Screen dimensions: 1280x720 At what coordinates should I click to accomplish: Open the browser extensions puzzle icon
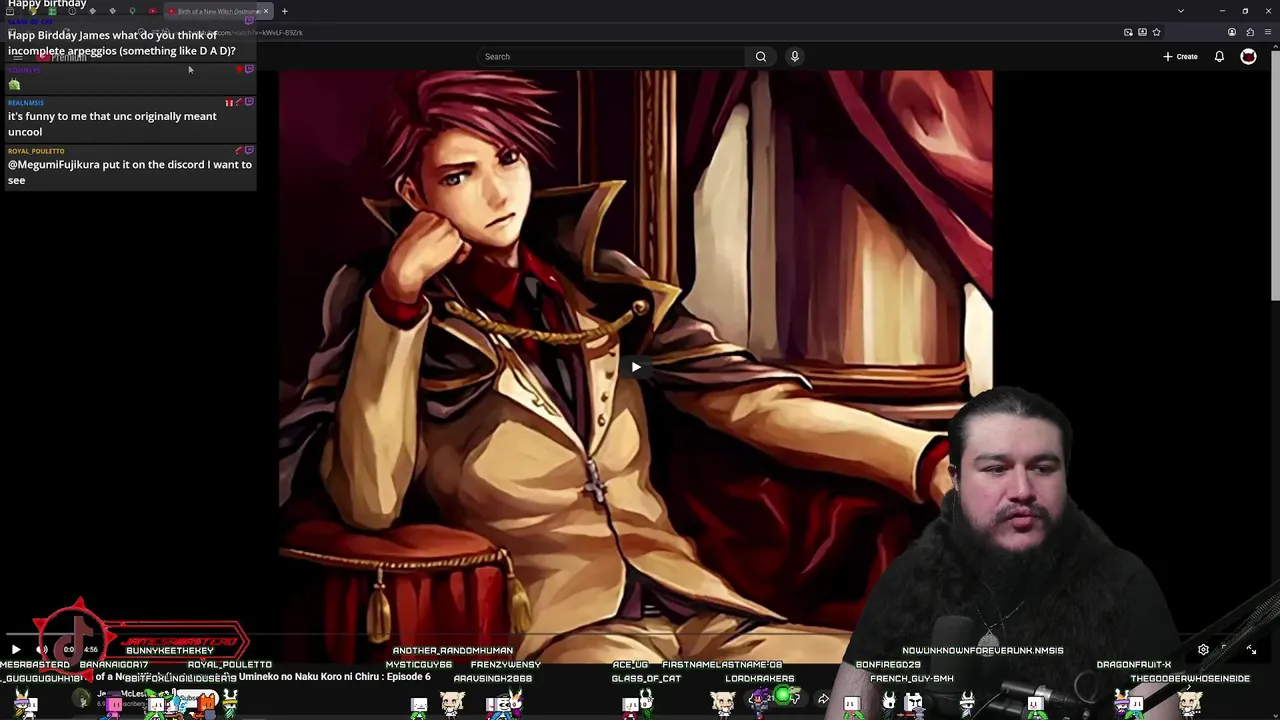tap(1250, 32)
